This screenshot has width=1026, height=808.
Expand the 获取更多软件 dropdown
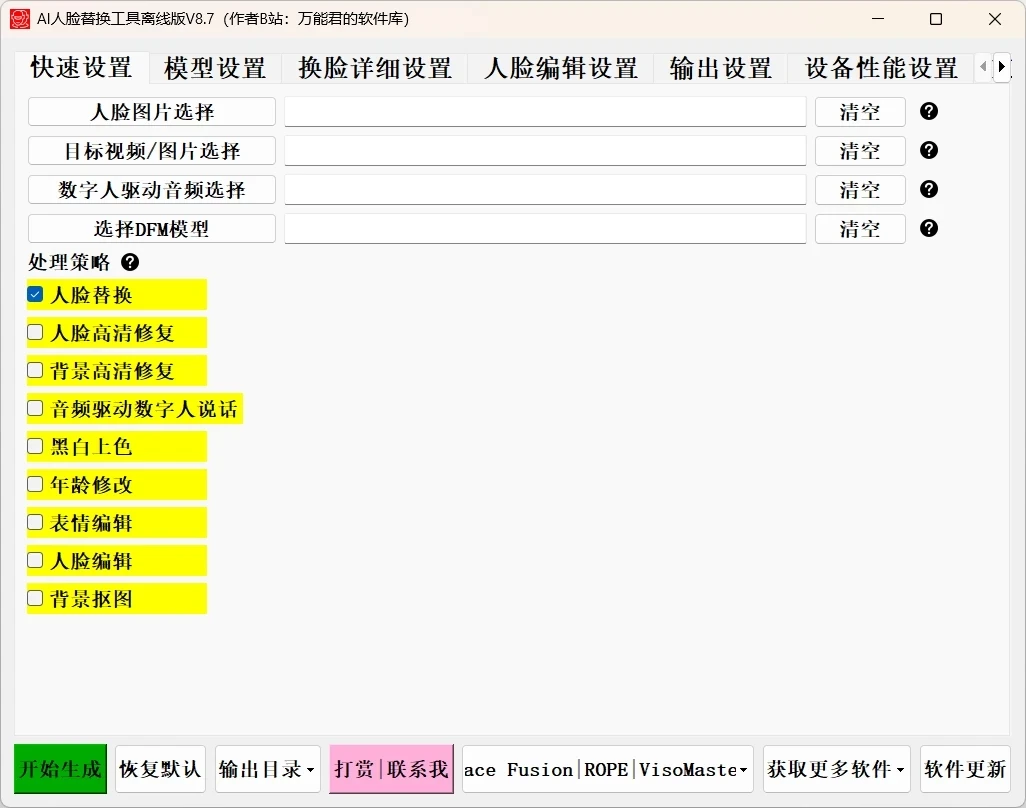(x=836, y=769)
